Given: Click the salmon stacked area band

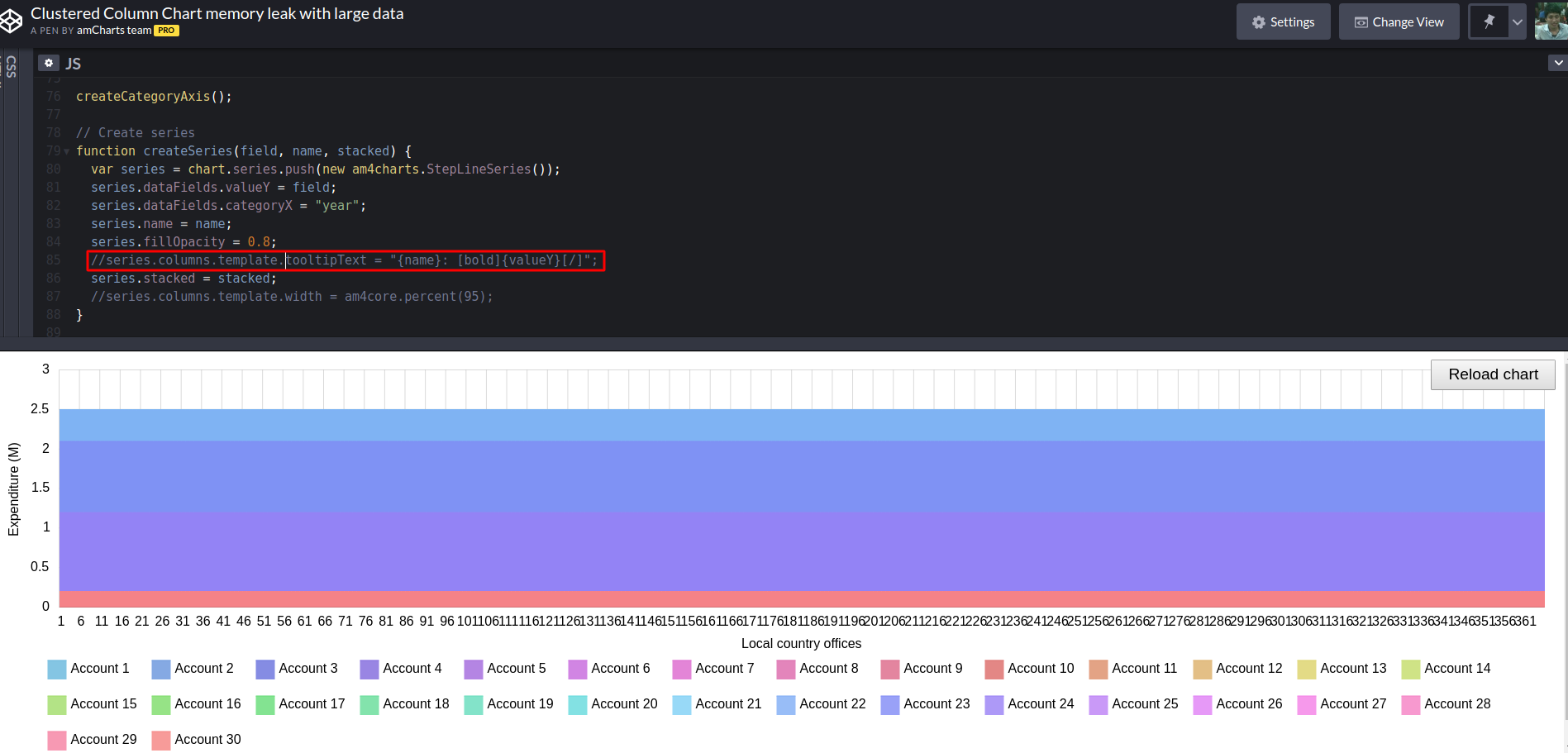Looking at the screenshot, I should pos(802,599).
